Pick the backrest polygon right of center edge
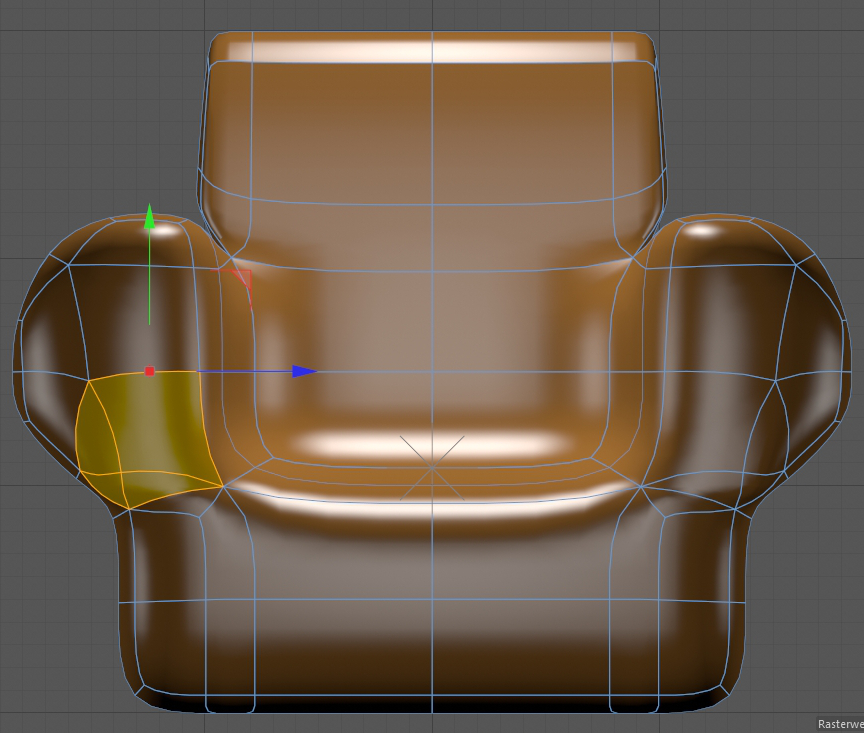Image resolution: width=864 pixels, height=733 pixels. (x=520, y=130)
